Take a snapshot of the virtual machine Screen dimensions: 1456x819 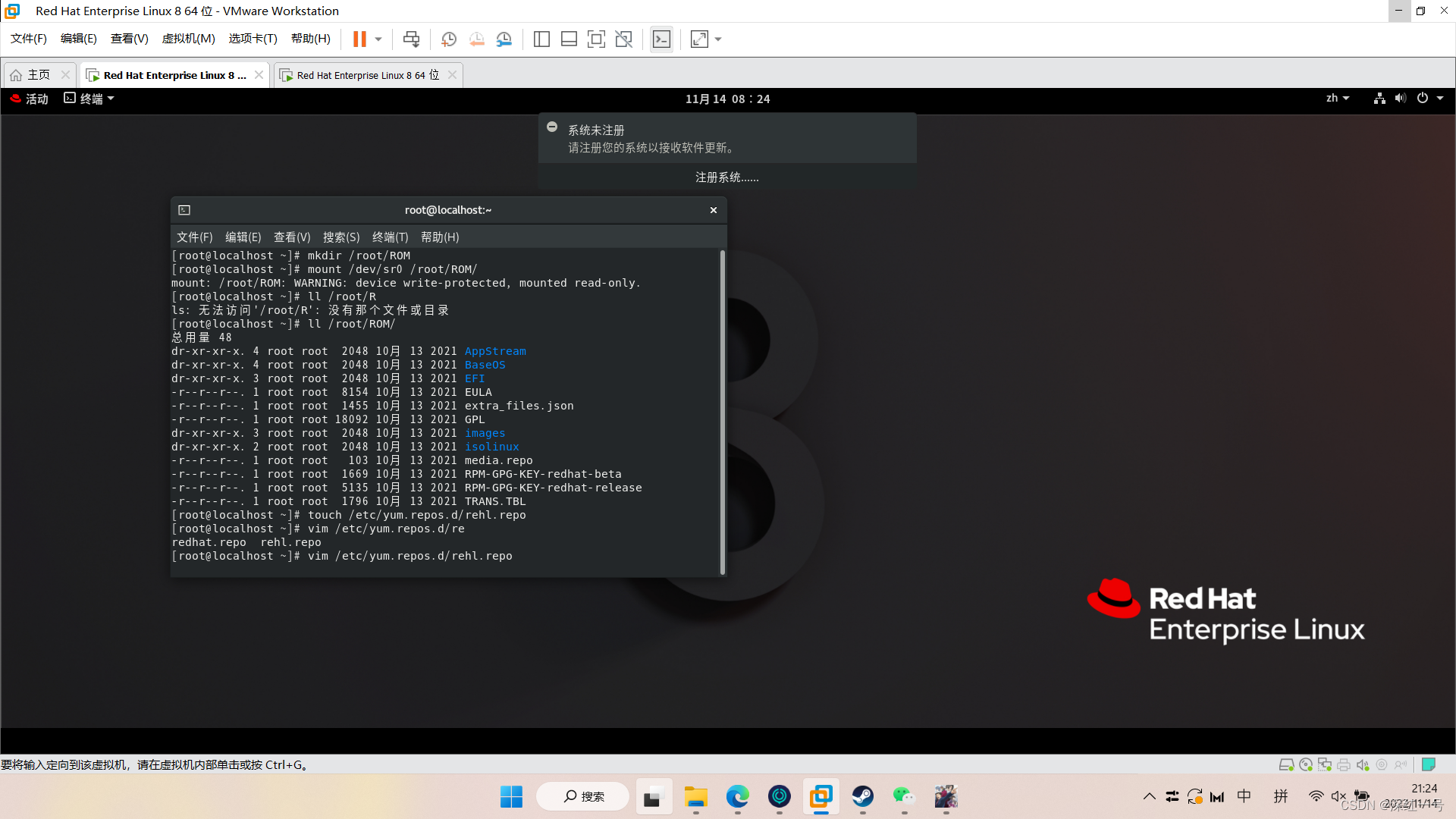click(449, 39)
